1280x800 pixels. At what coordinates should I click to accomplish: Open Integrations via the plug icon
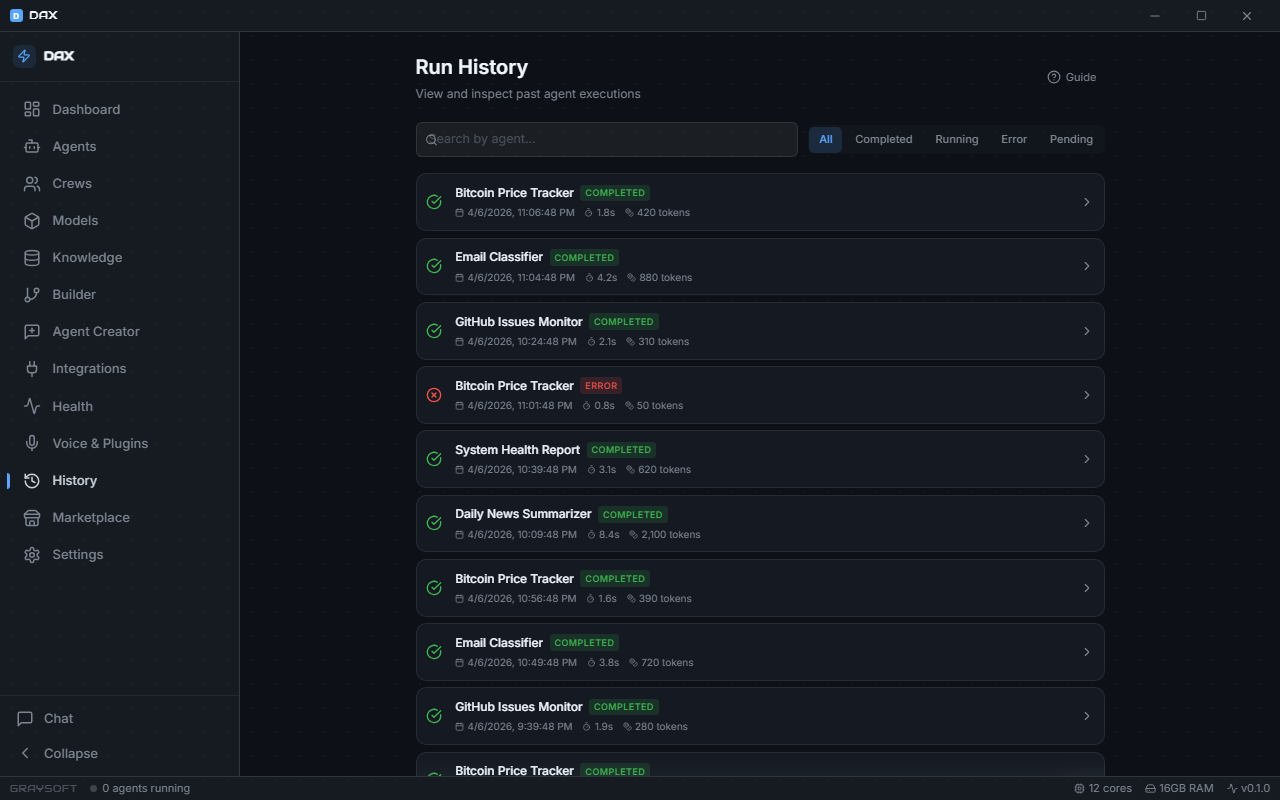coord(32,368)
